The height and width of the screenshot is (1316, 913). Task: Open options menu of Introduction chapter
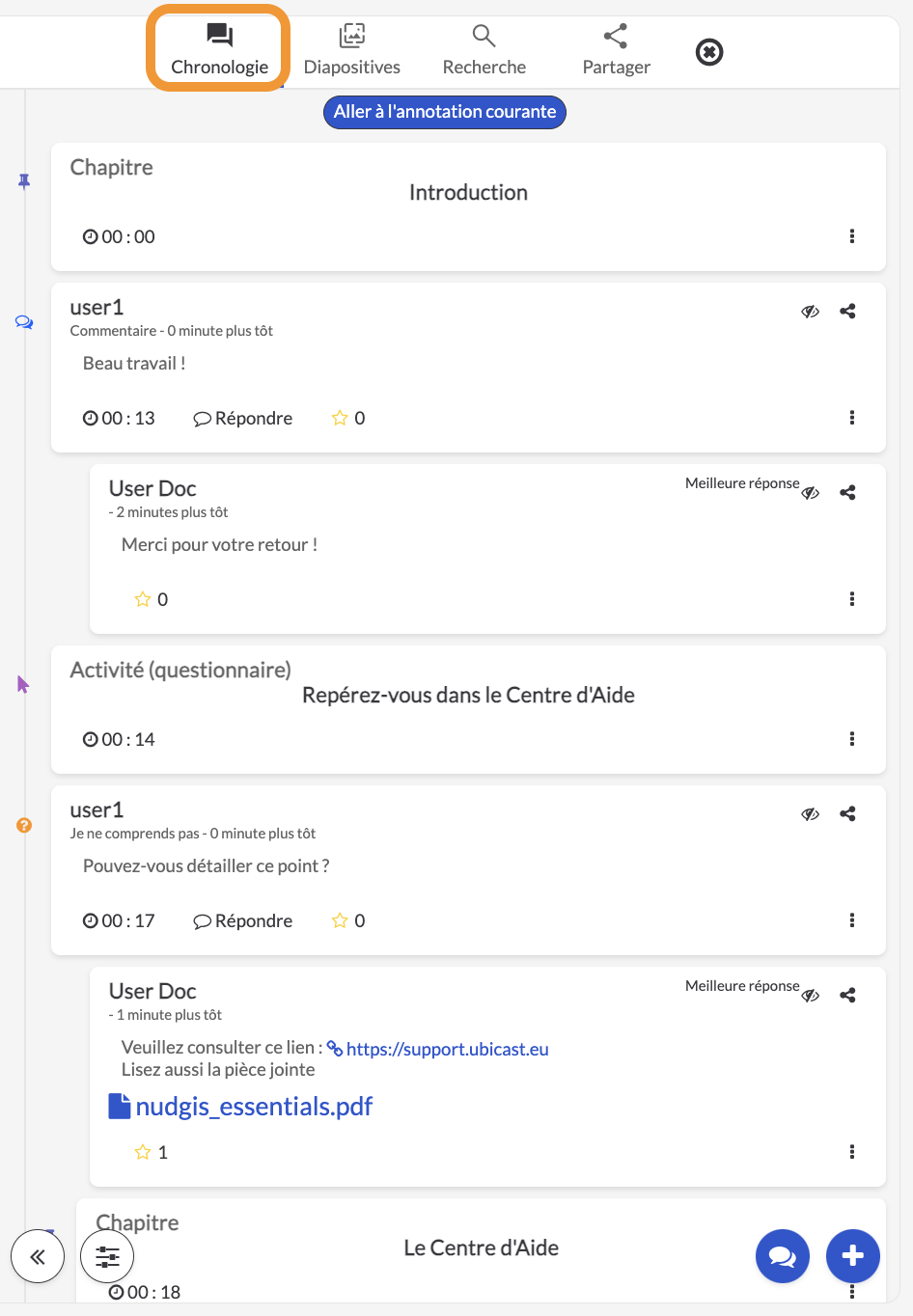[x=852, y=236]
